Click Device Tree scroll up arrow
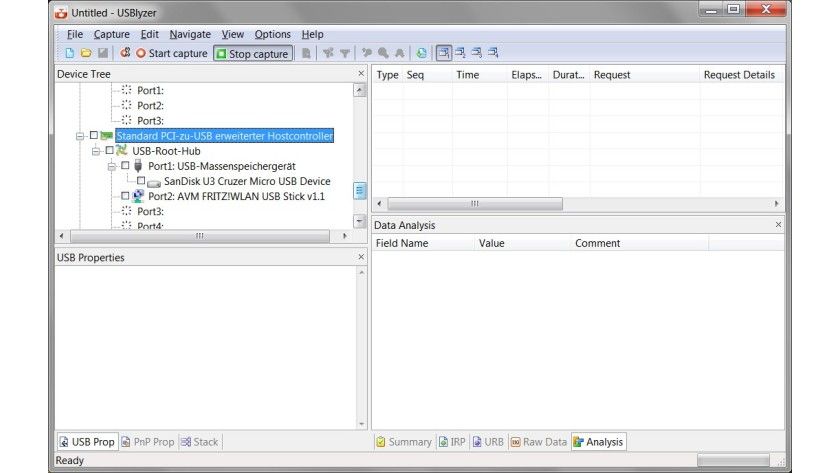This screenshot has height=473, width=840. tap(360, 90)
